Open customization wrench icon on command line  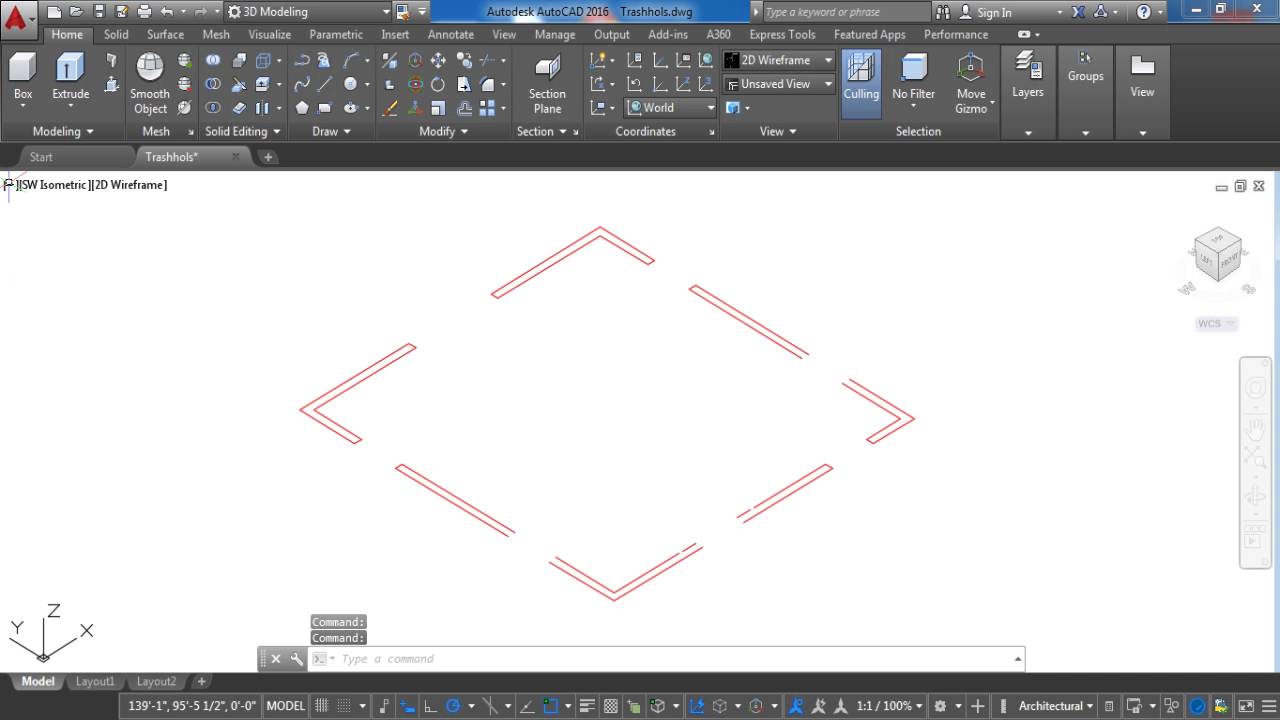point(296,659)
